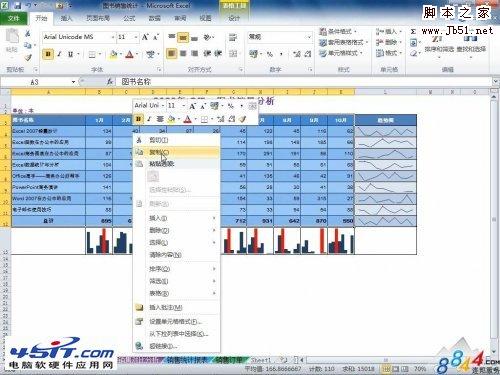The image size is (500, 375).
Task: Click the Format Painter brush in ribbon clipboard group
Action: (28, 57)
